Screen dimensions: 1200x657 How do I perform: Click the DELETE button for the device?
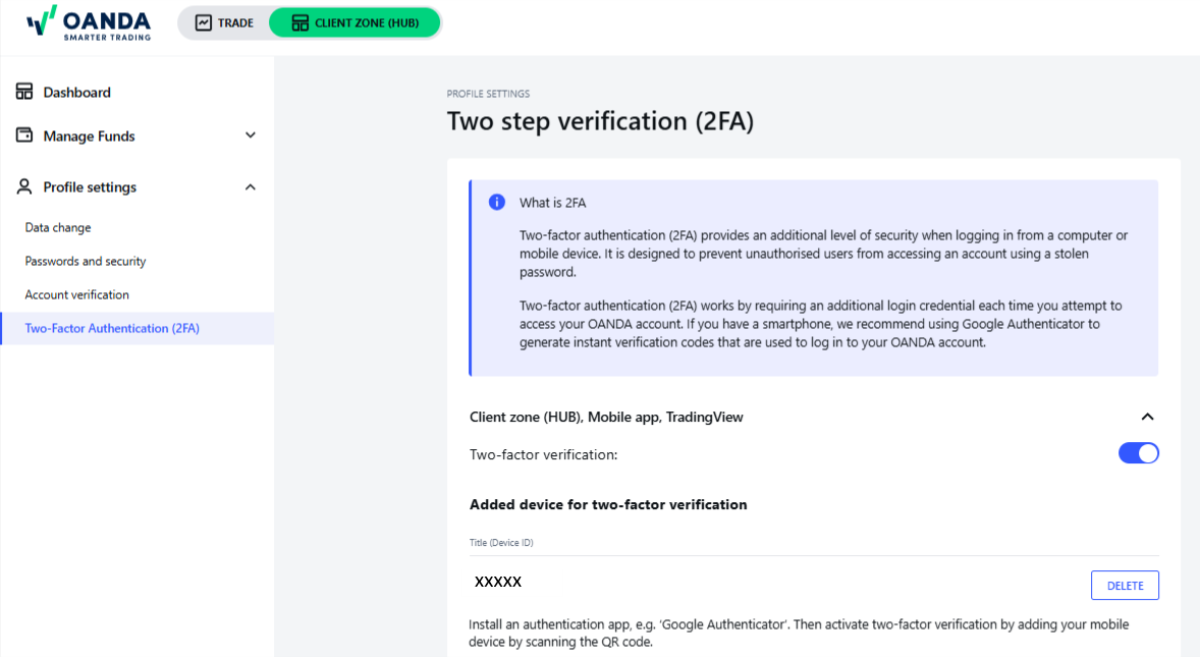pyautogui.click(x=1124, y=585)
